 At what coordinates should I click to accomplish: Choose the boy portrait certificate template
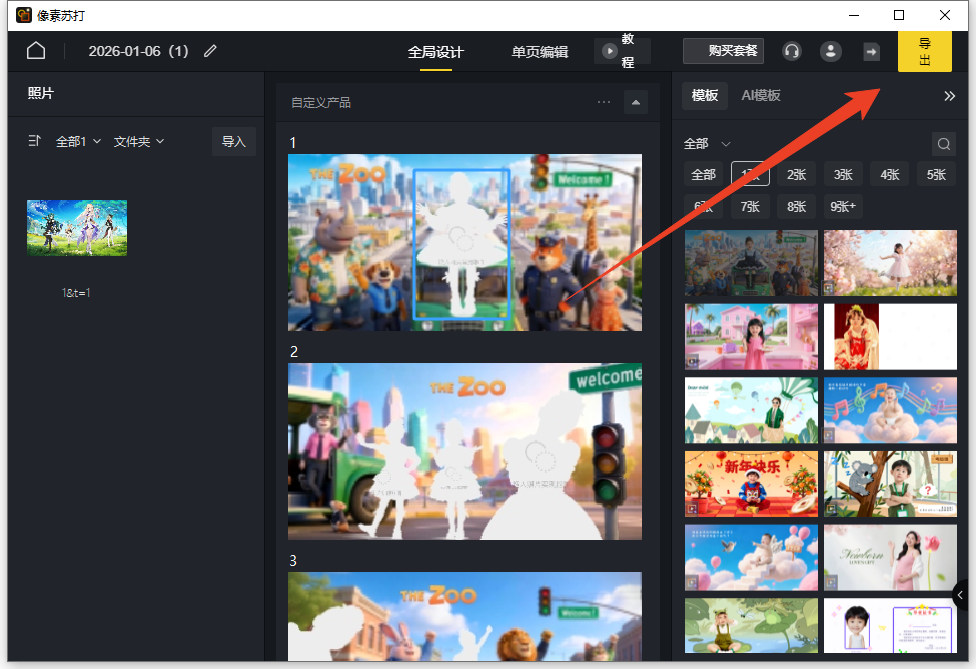point(890,625)
